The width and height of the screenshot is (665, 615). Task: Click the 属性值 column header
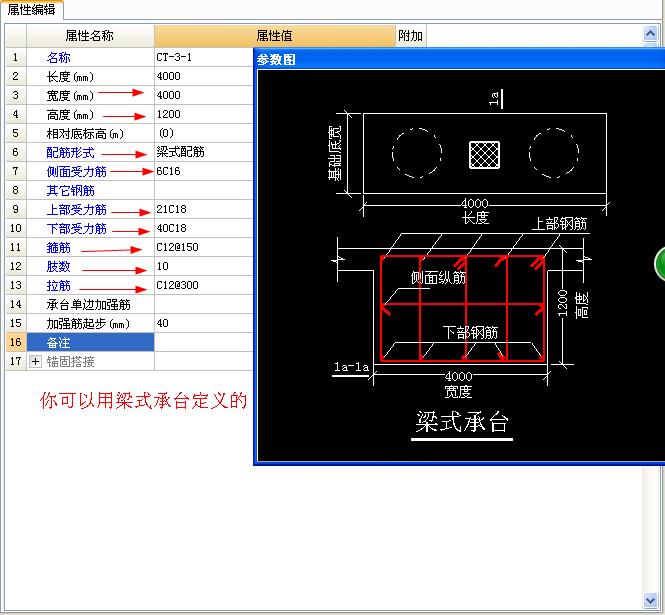pos(274,36)
